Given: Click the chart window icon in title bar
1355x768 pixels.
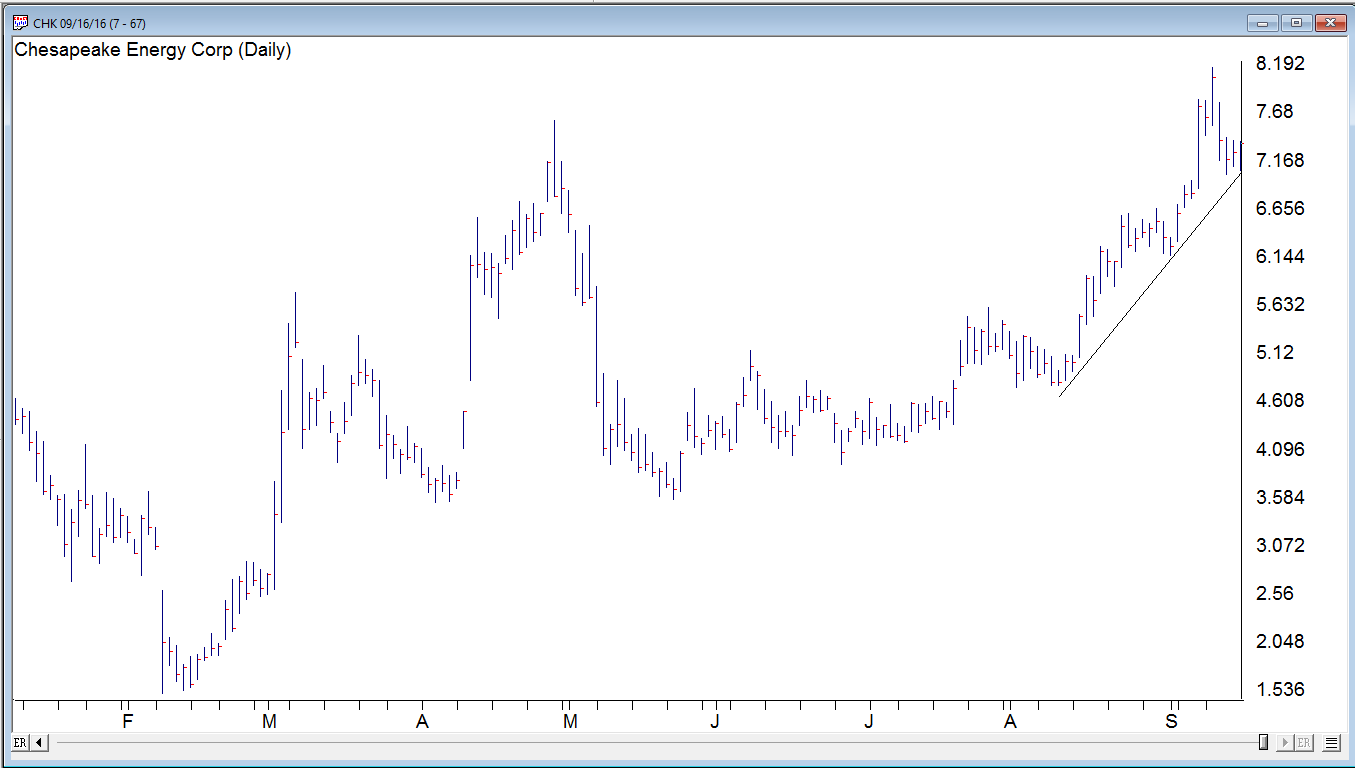Looking at the screenshot, I should [20, 23].
